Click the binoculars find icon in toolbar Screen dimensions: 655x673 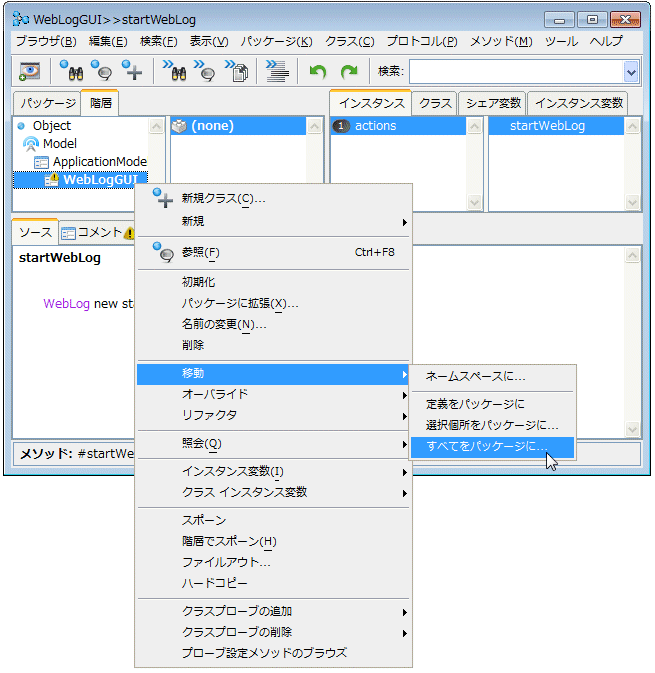(70, 71)
